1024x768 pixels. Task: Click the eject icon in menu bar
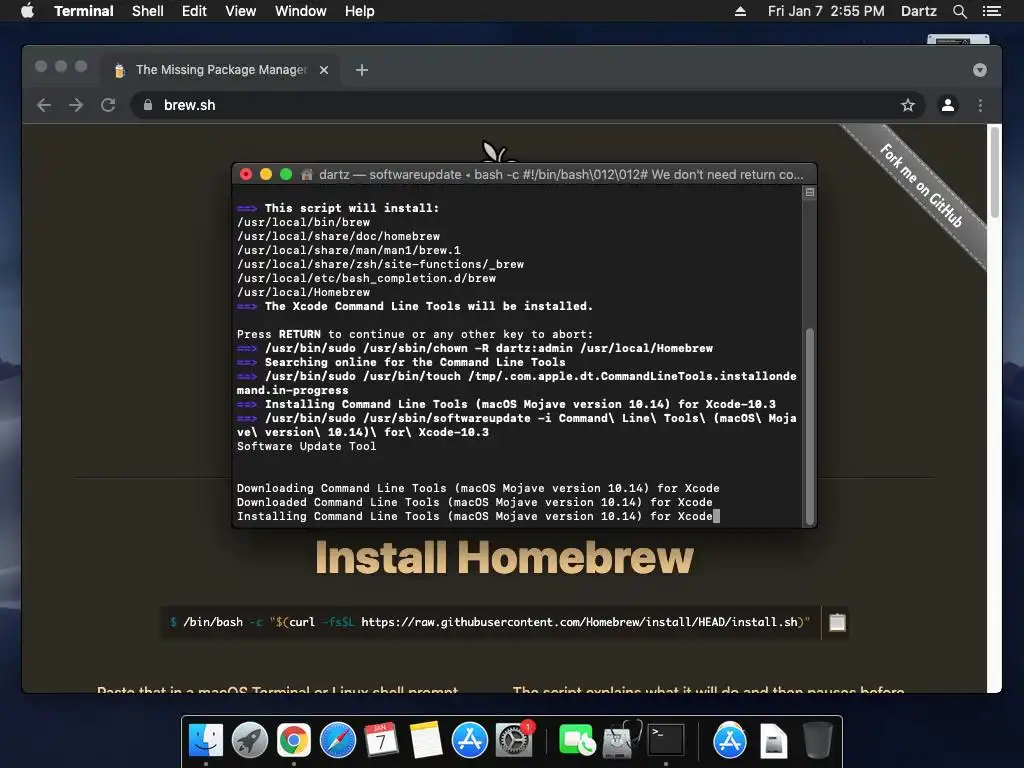(740, 11)
